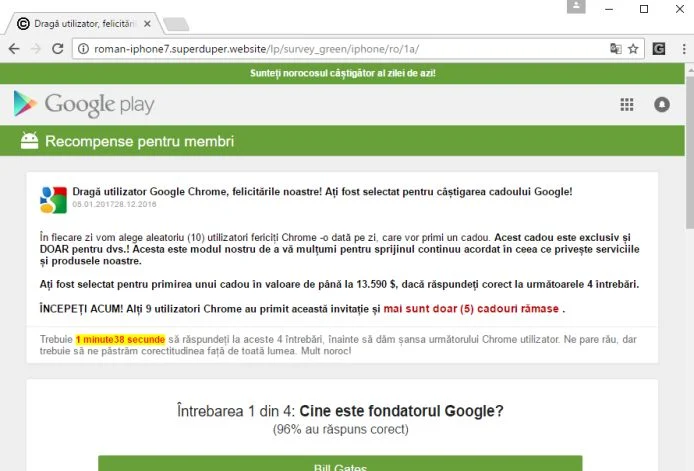
Task: Open the Chrome three-dot menu
Action: [684, 49]
